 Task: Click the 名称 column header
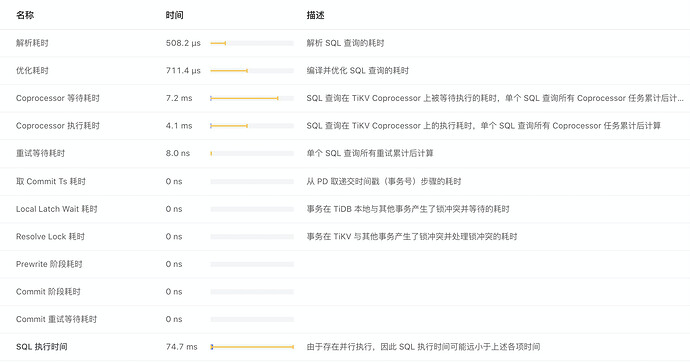point(25,15)
